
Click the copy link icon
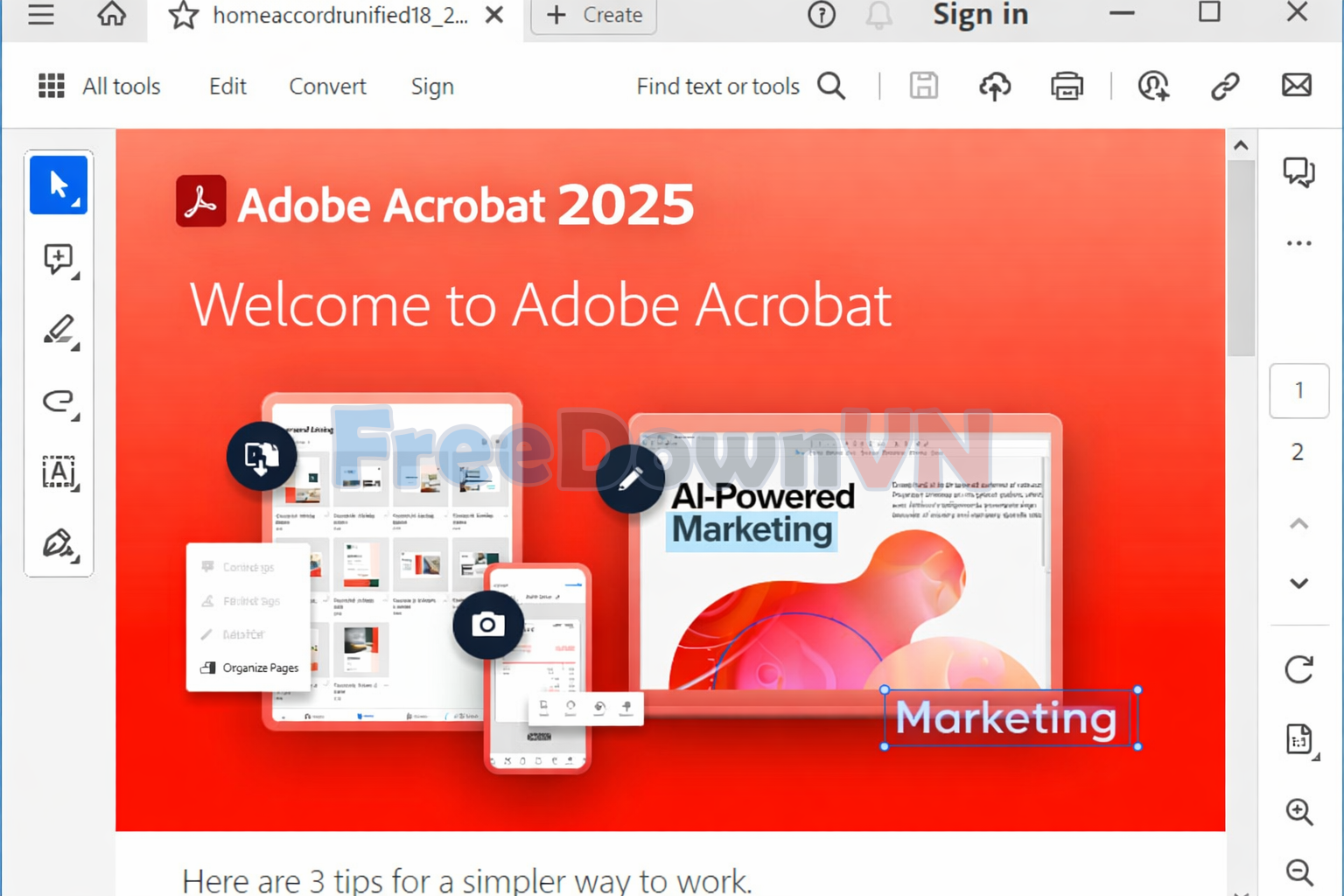(x=1223, y=87)
